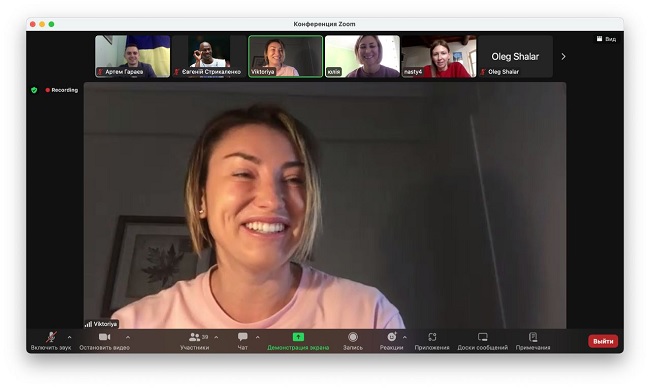This screenshot has height=388, width=650.
Task: Open Whiteboards (Доски сообщений) icon
Action: [x=483, y=337]
